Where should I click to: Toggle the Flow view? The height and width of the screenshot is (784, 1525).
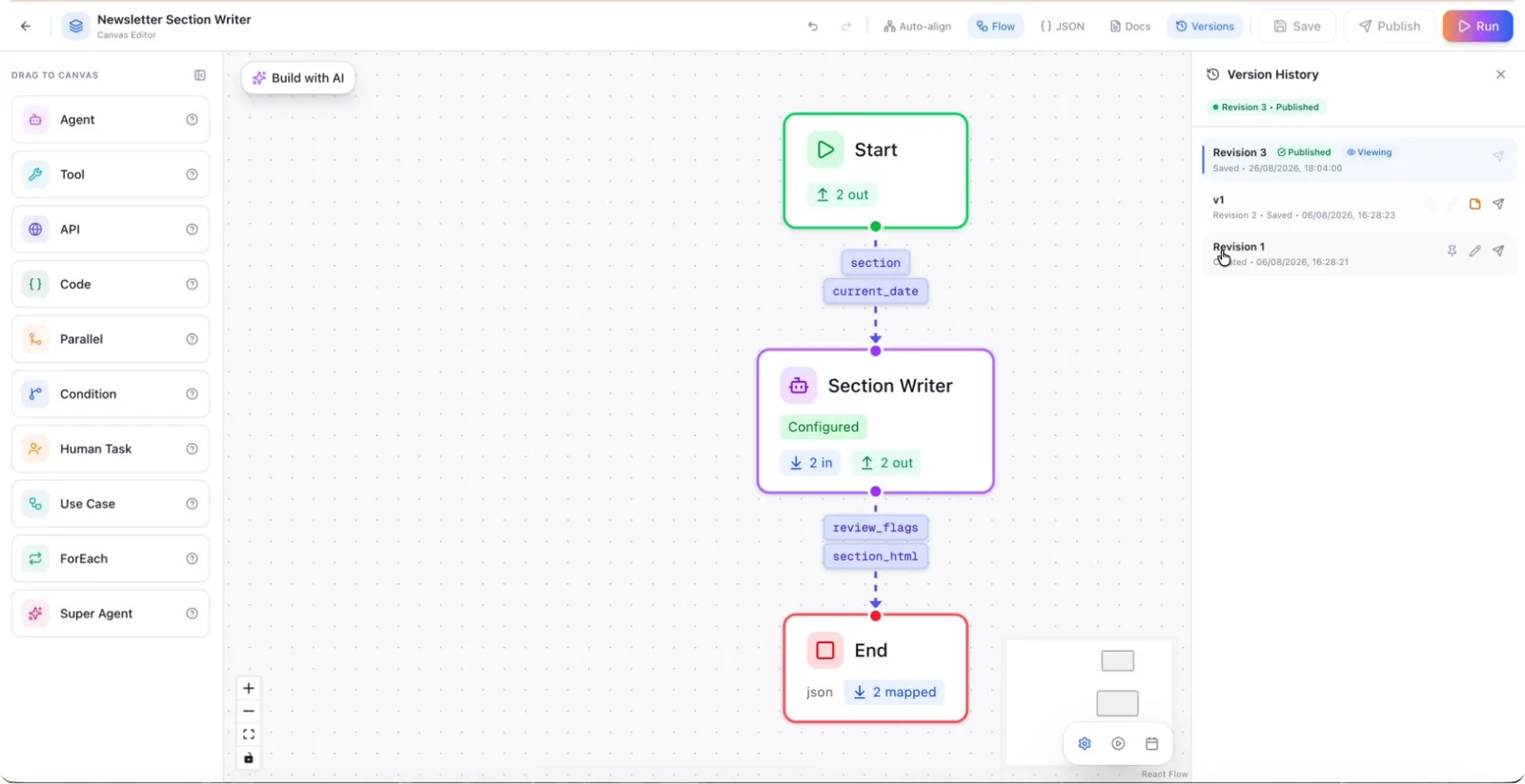click(x=996, y=27)
